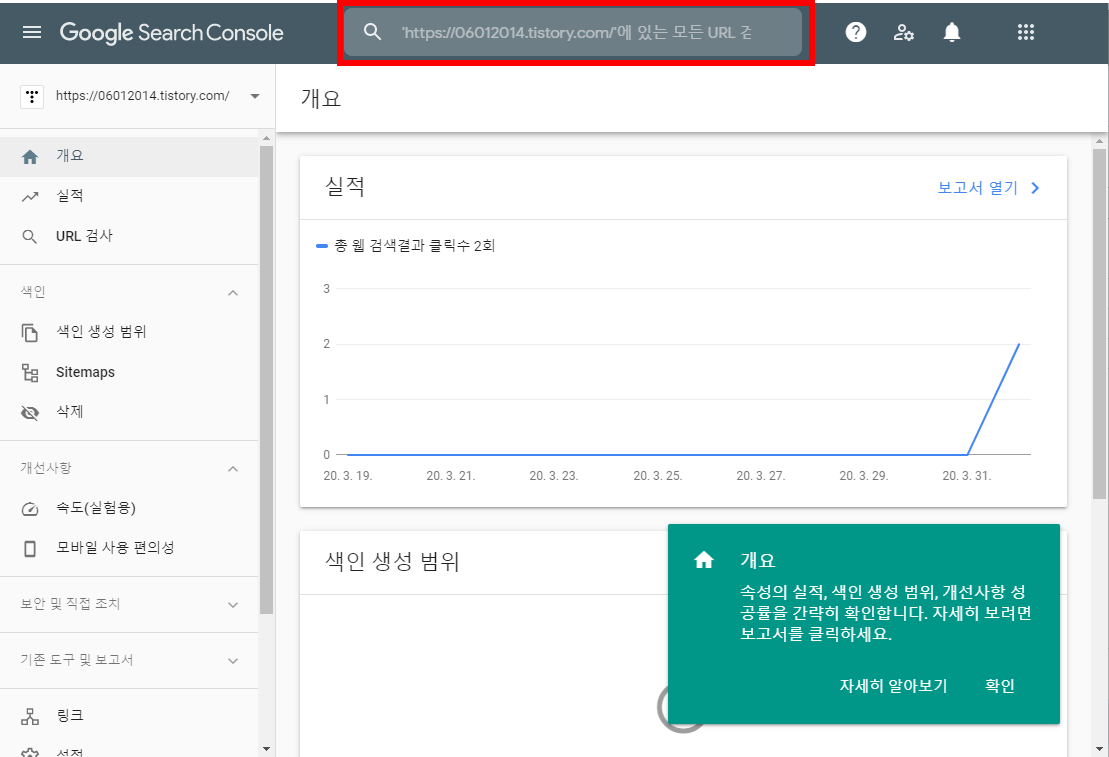Click the 색인 생성 범위 card heading
This screenshot has height=757, width=1109.
coord(392,562)
